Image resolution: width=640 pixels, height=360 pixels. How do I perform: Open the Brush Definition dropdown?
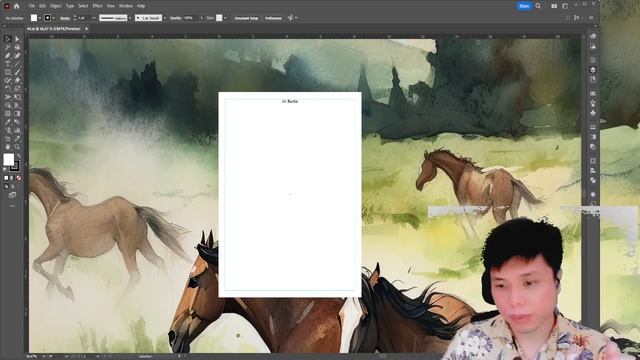click(164, 18)
